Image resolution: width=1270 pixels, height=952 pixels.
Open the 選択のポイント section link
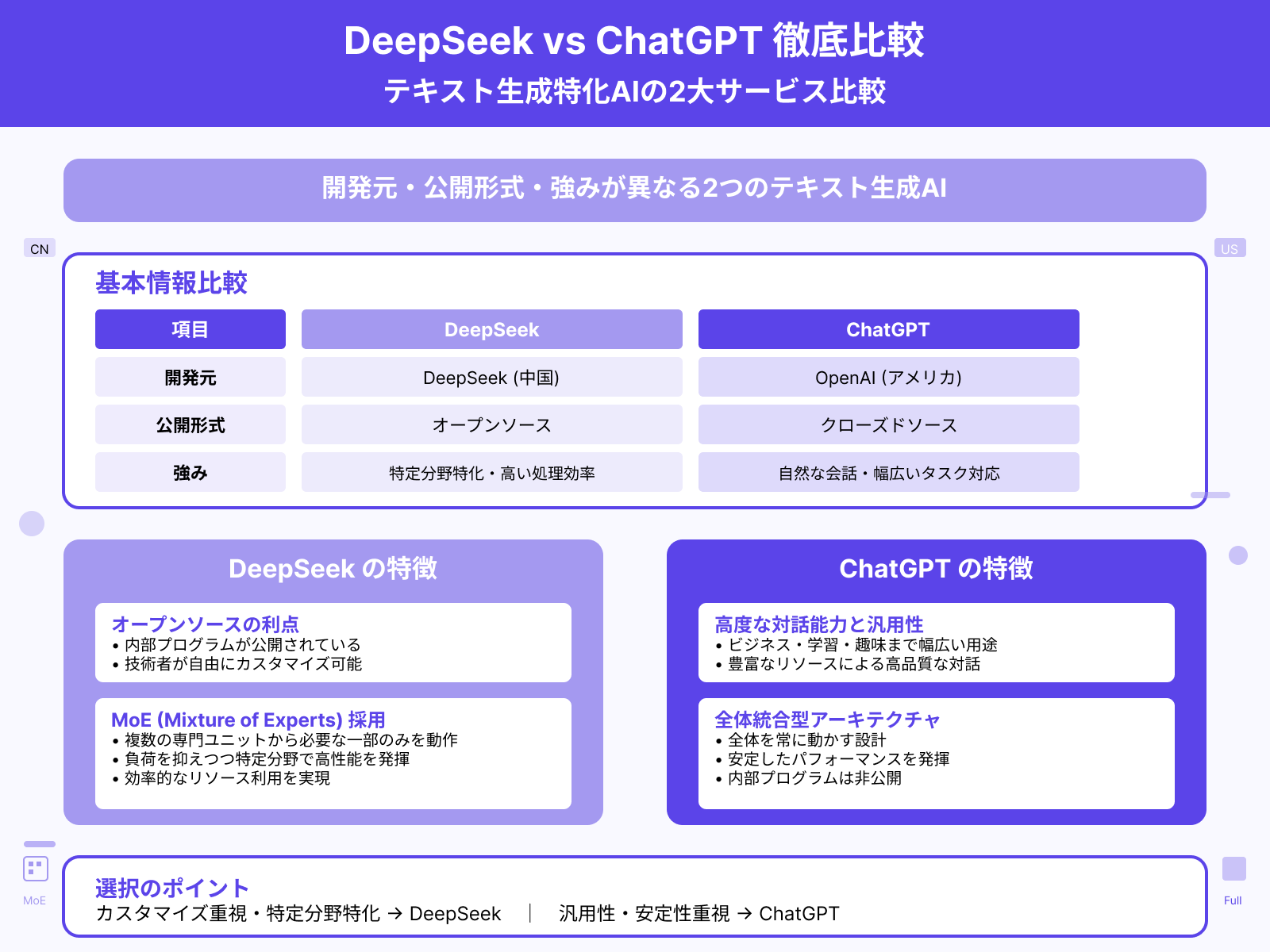(171, 889)
